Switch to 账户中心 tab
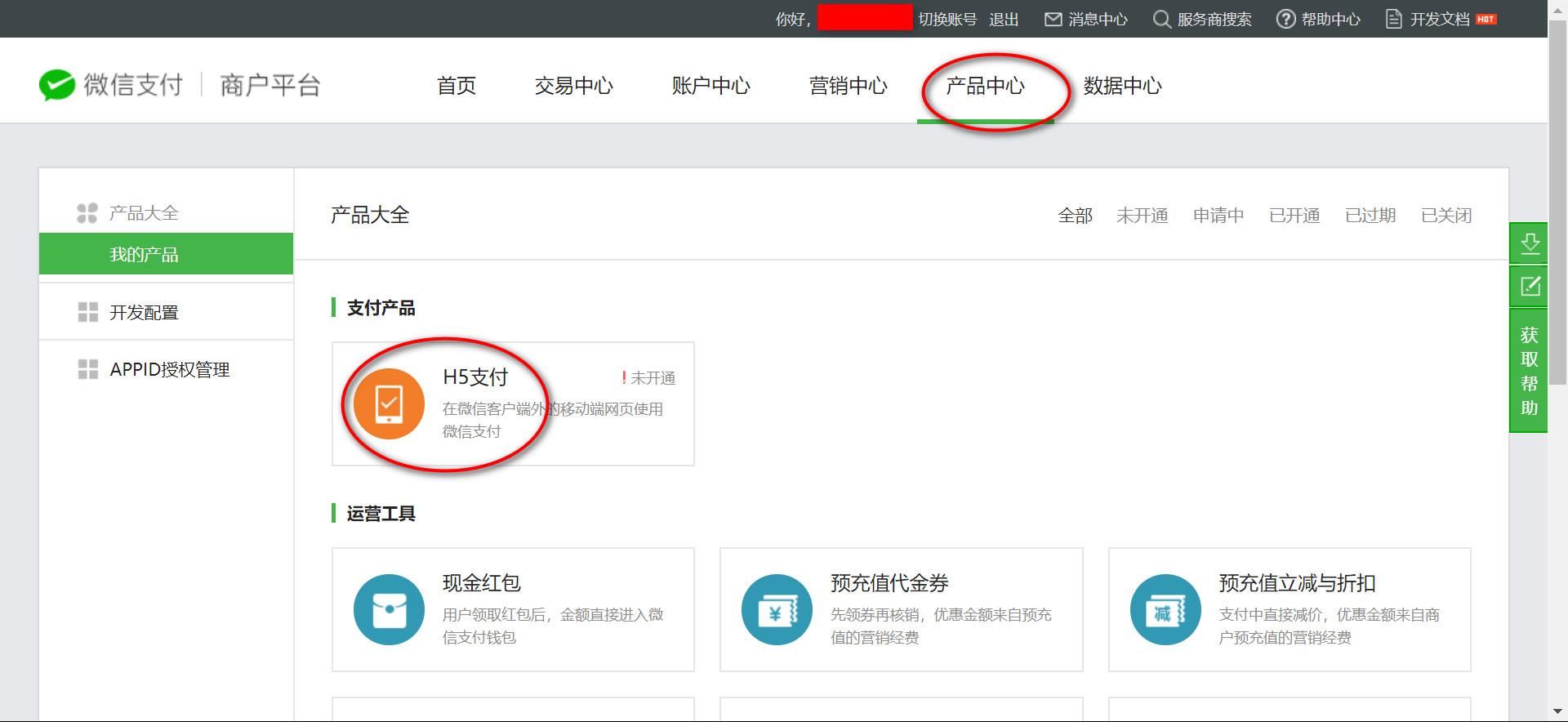This screenshot has height=722, width=1568. point(711,86)
